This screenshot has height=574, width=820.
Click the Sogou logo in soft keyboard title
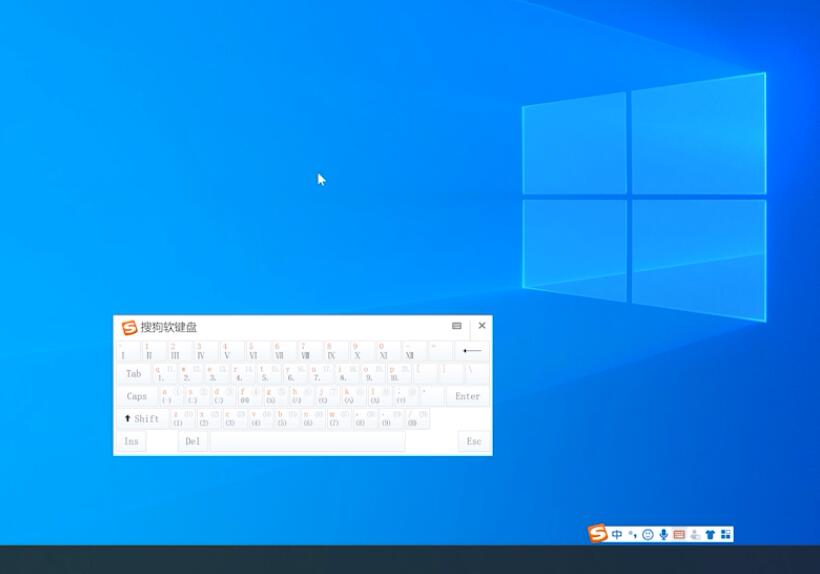tap(129, 327)
